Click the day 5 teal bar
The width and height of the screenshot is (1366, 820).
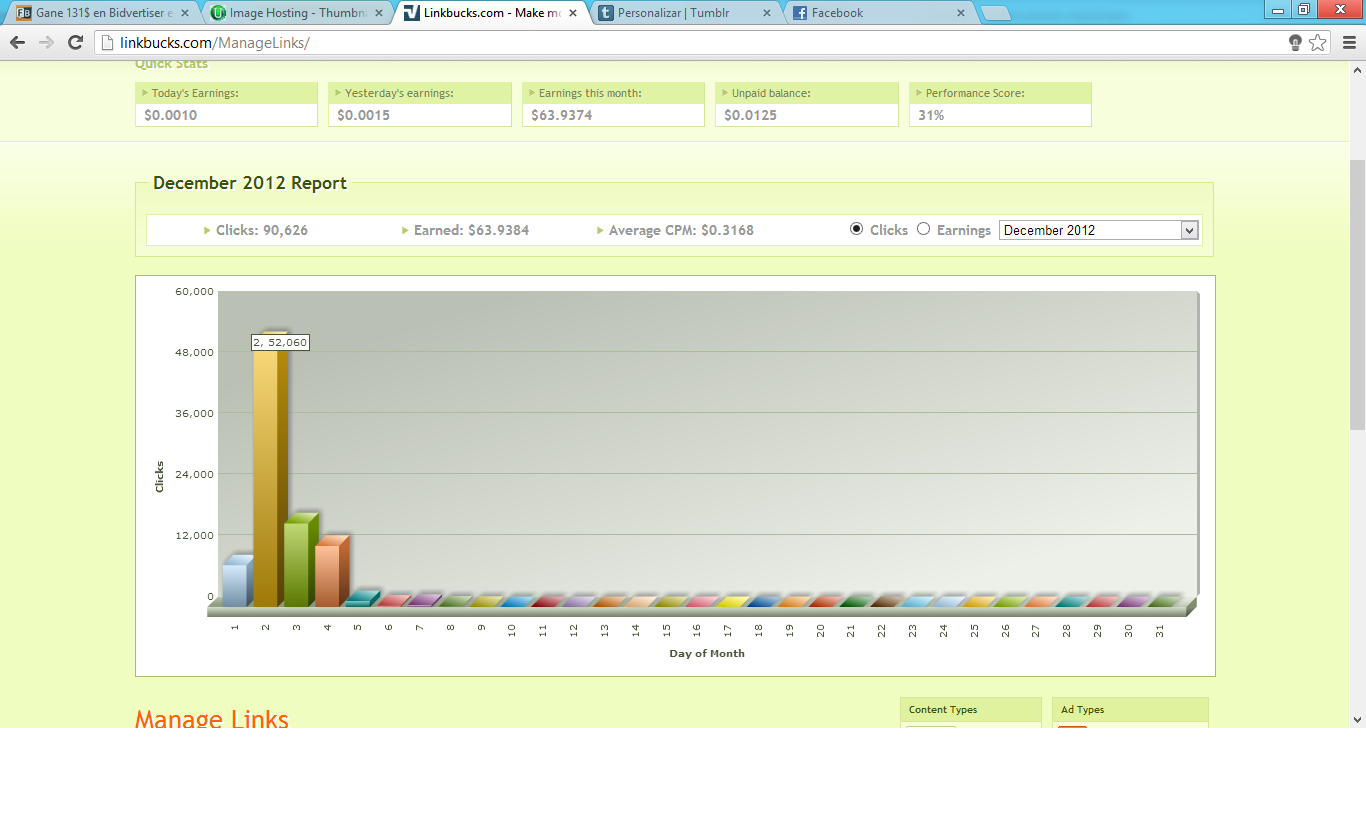click(362, 598)
